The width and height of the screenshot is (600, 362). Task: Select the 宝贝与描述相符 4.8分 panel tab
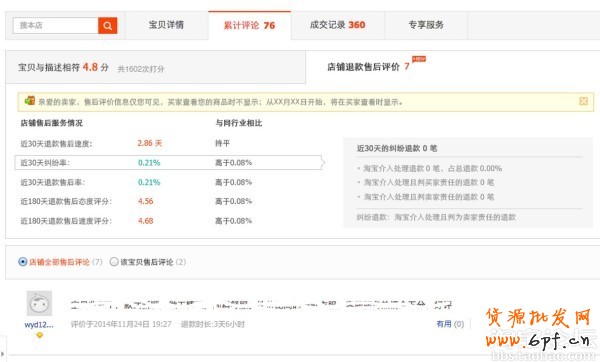click(155, 67)
